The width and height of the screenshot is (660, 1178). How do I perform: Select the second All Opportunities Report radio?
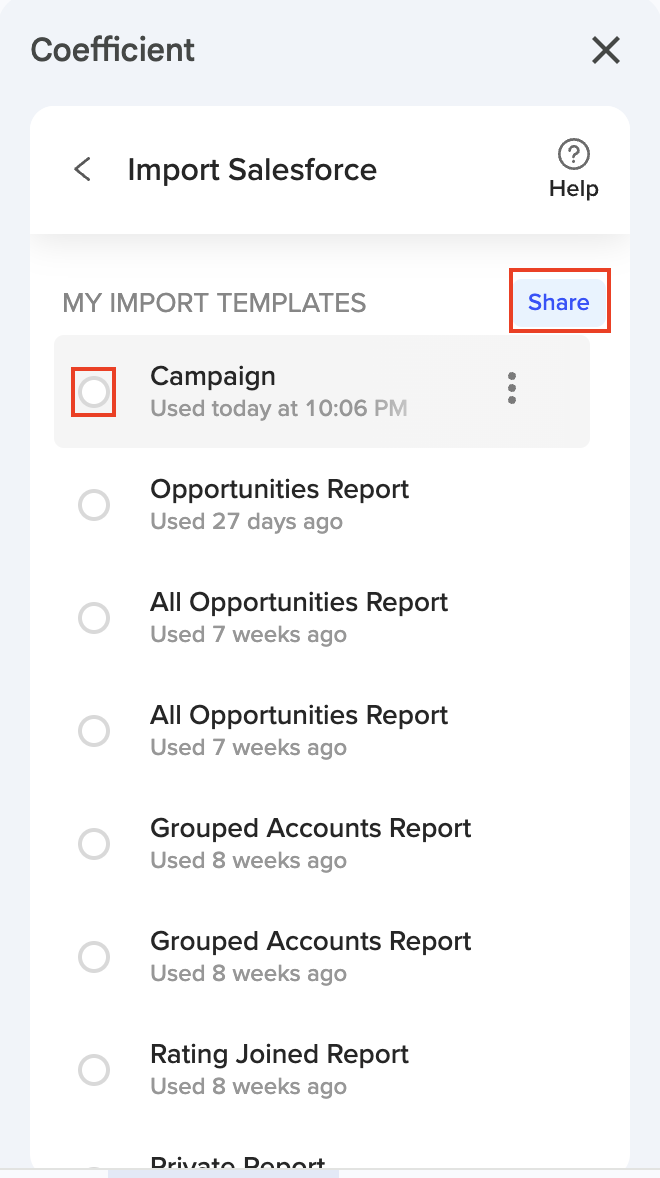click(94, 731)
